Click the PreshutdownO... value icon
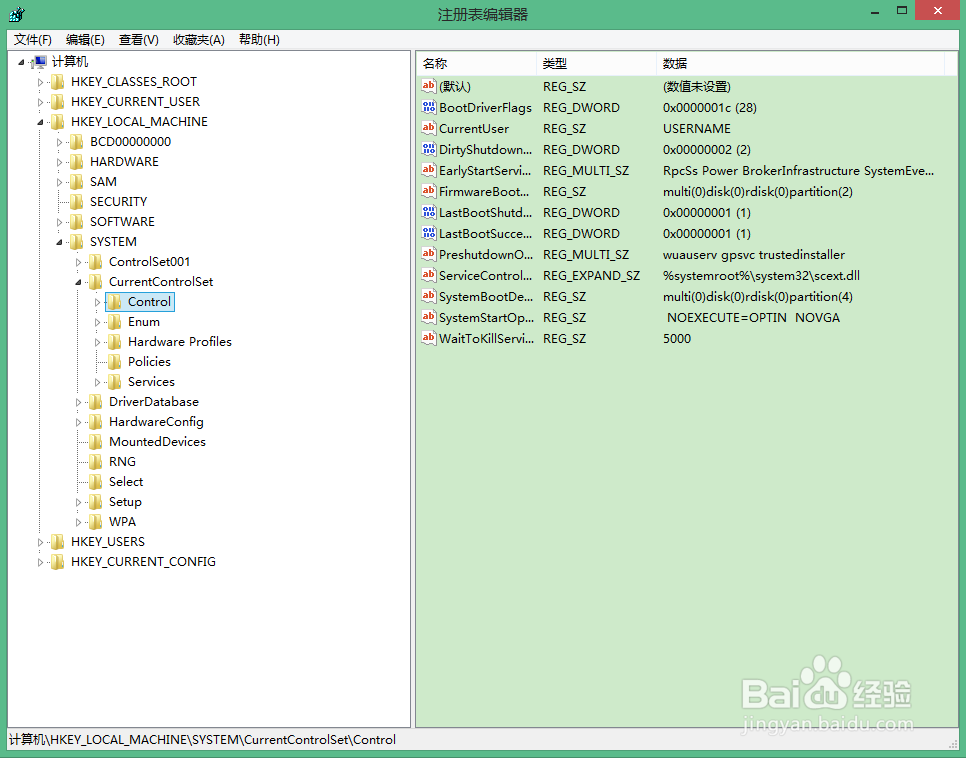 point(429,253)
